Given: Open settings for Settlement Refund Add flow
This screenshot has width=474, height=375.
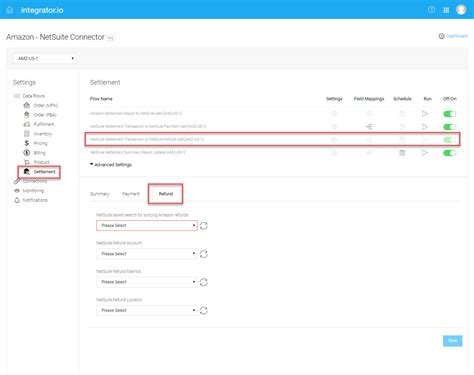Looking at the screenshot, I should (x=334, y=140).
